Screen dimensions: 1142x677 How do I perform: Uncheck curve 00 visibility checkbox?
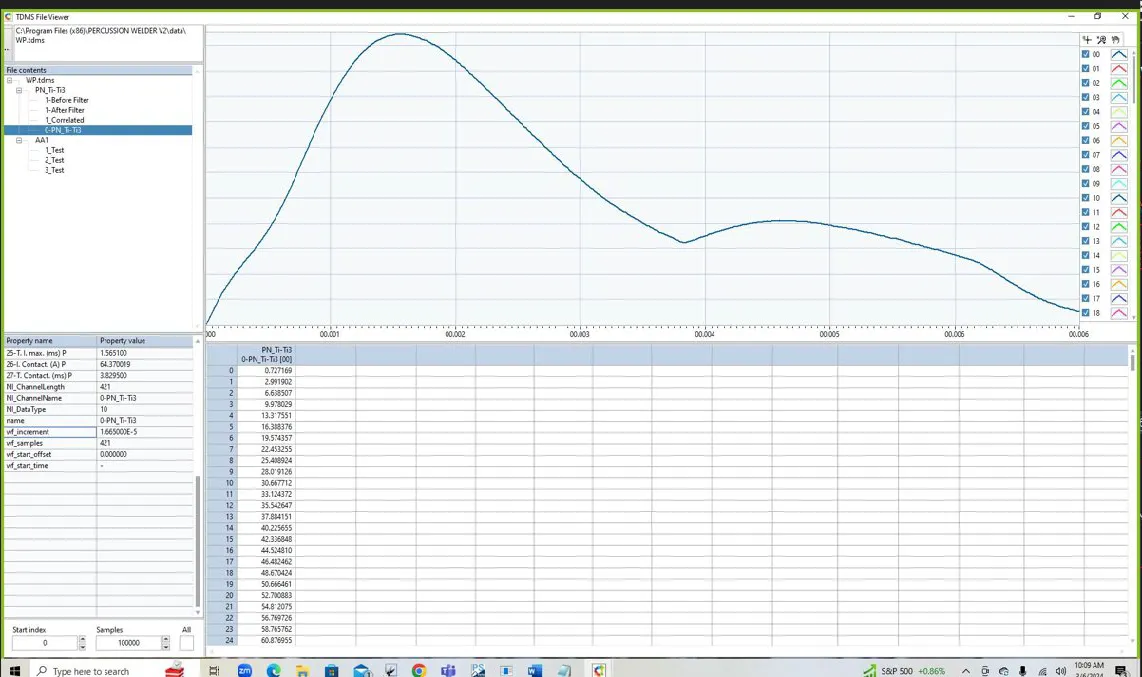[1085, 55]
